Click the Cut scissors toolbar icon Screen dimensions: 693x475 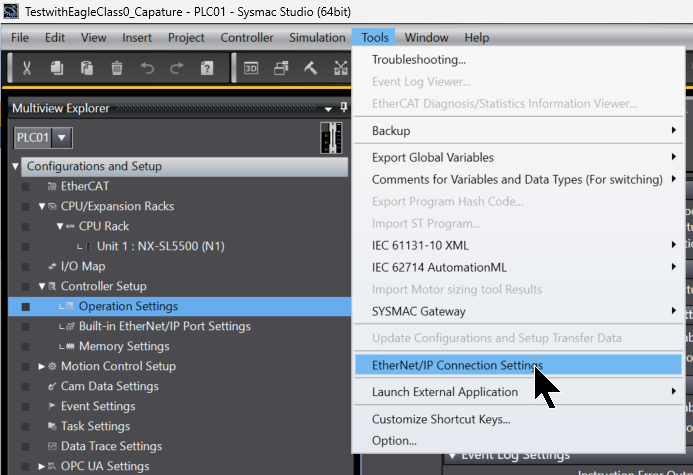point(27,68)
